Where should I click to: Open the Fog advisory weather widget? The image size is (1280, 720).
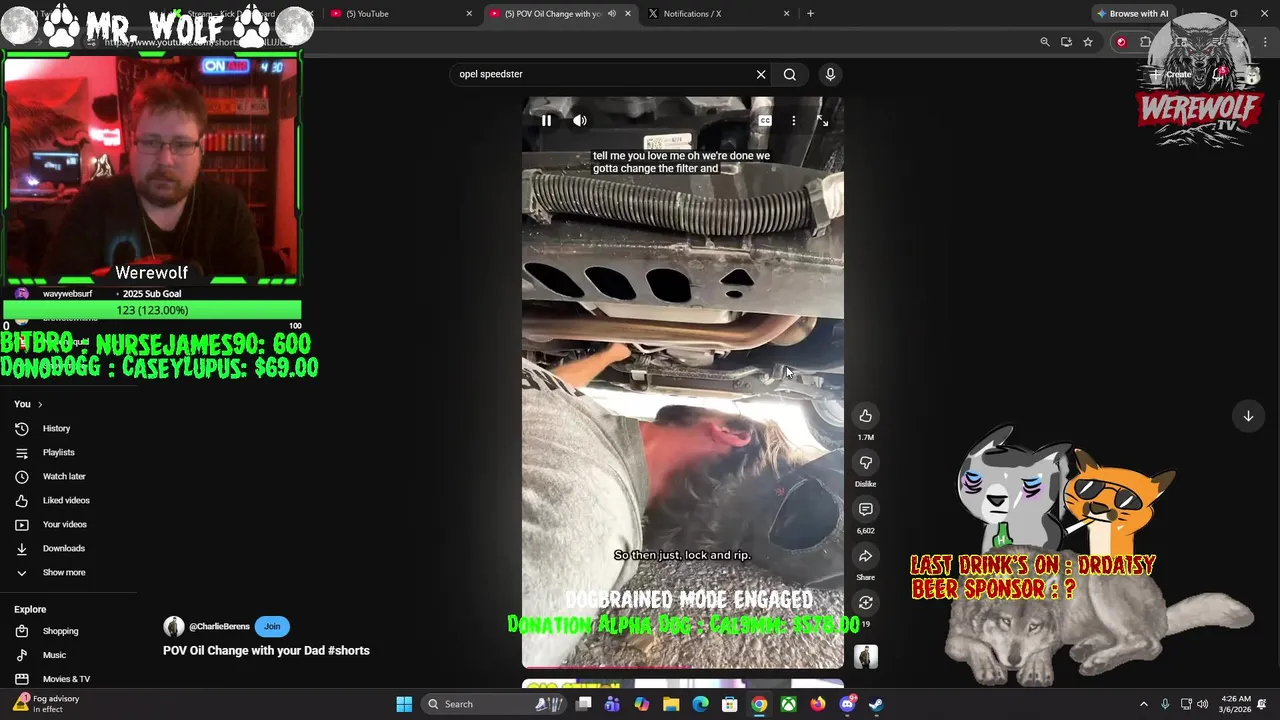pyautogui.click(x=46, y=704)
